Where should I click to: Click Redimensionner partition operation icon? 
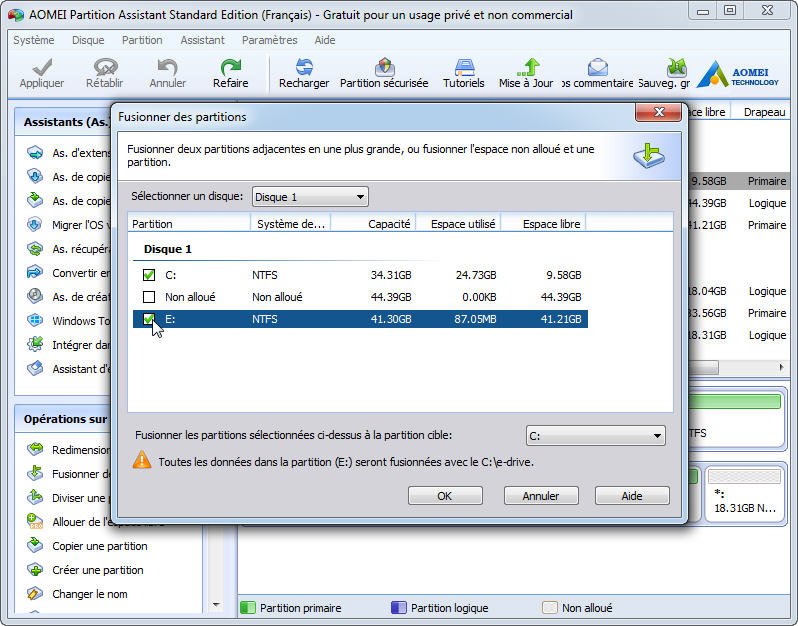point(35,449)
